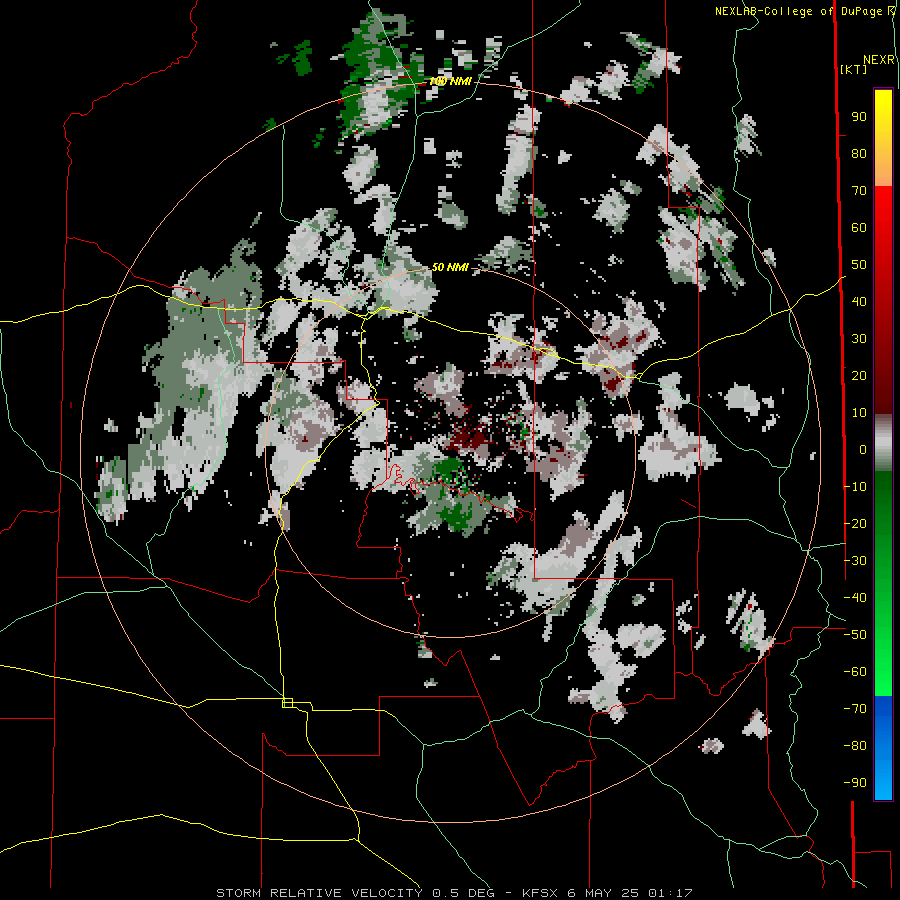Select the -40 value on the velocity scale
The width and height of the screenshot is (900, 900).
point(855,598)
